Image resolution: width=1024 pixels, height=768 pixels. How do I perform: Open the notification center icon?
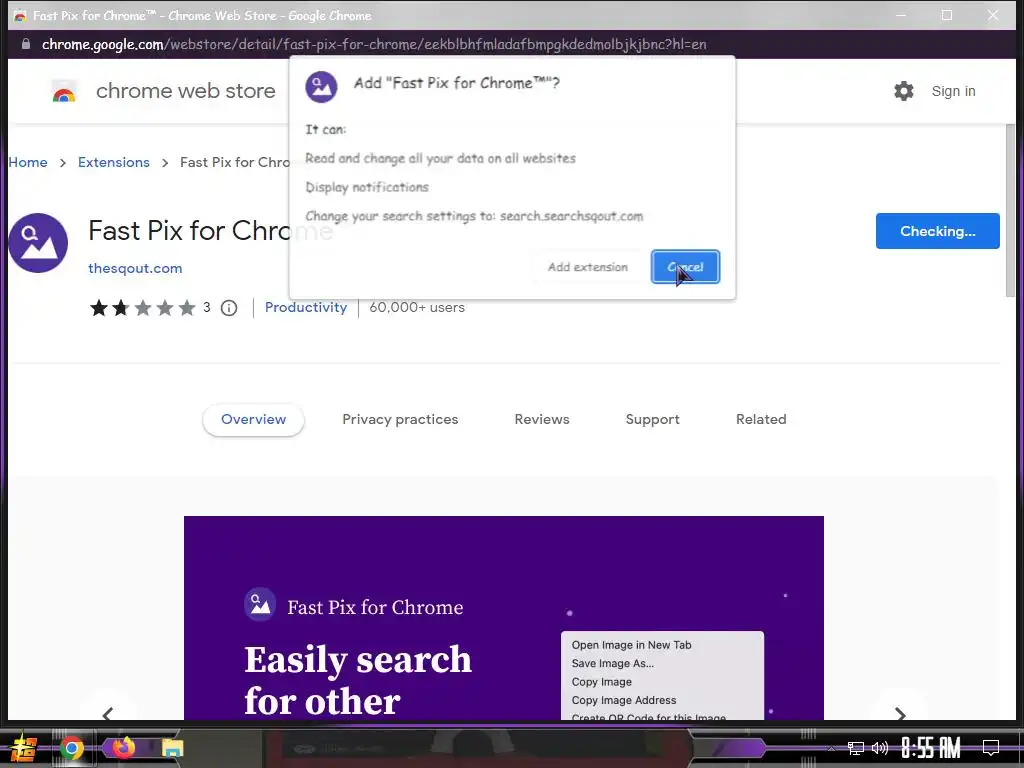pos(991,748)
